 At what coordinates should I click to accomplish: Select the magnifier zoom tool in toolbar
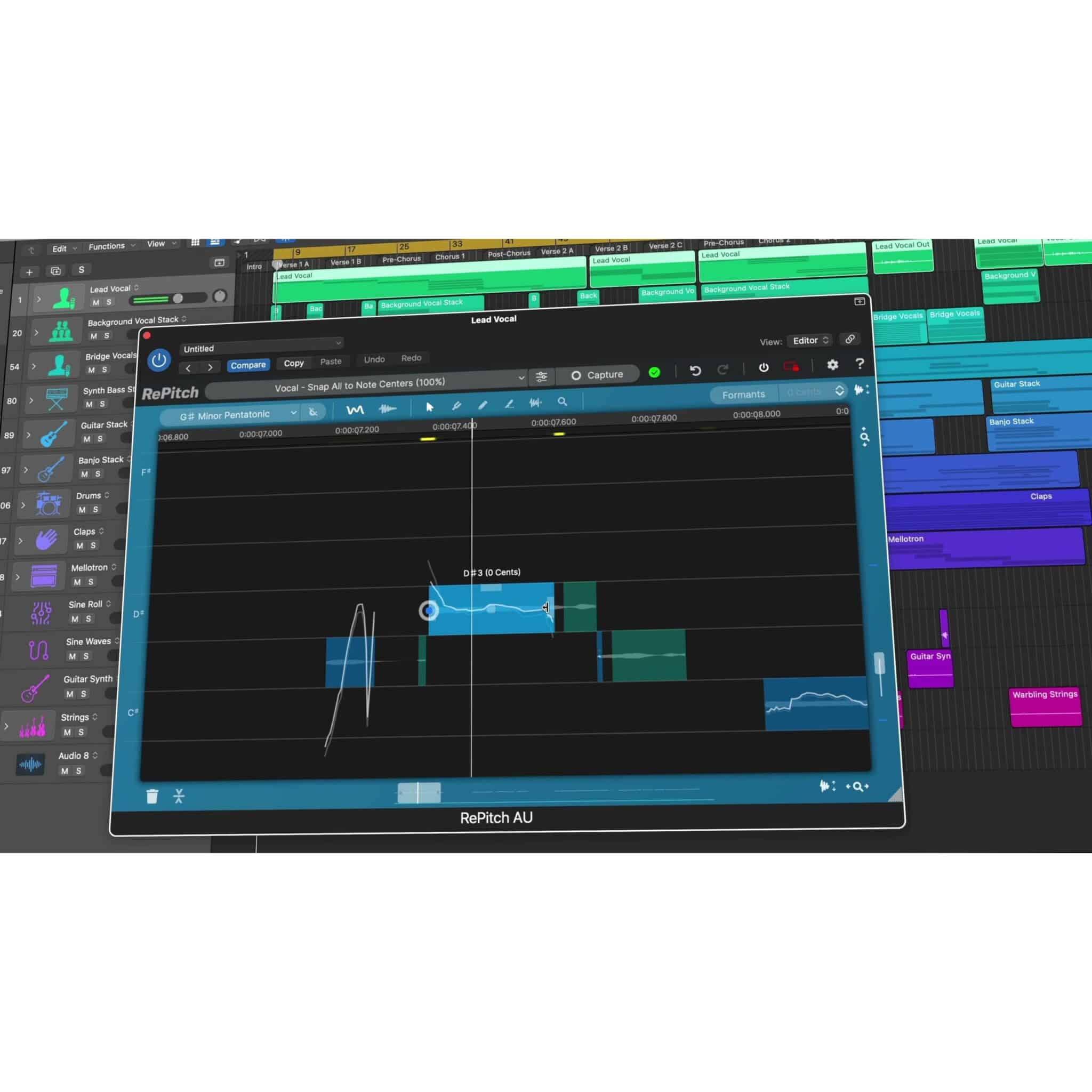pos(563,402)
